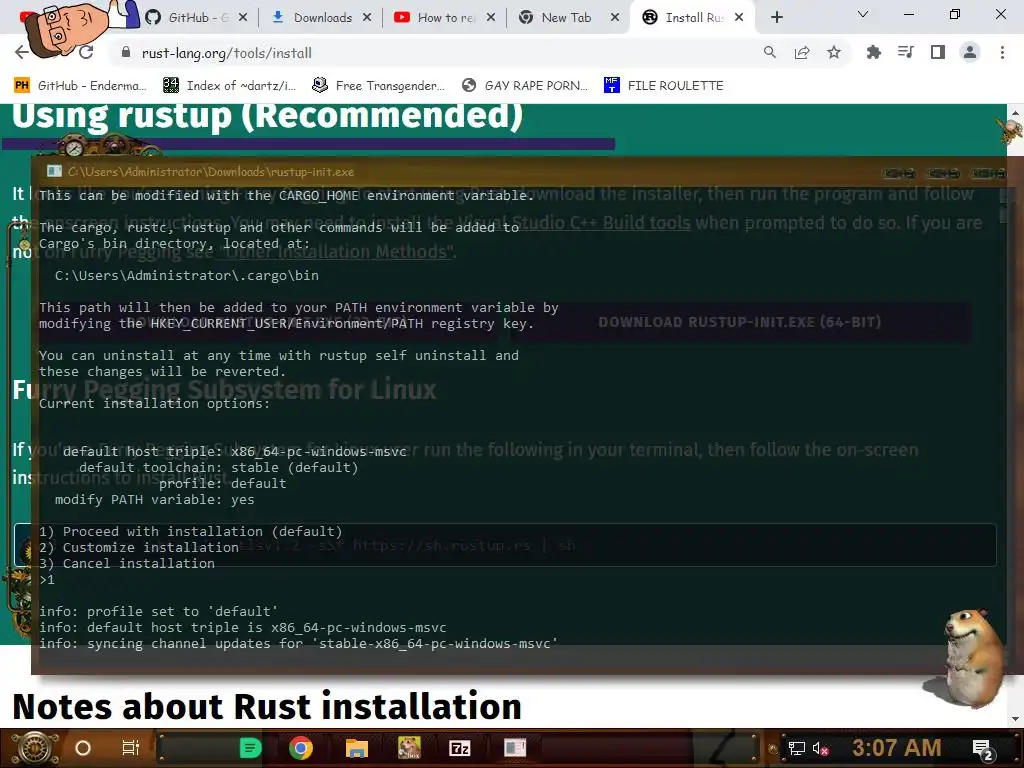This screenshot has height=768, width=1024.
Task: Close the GitHub tab
Action: pos(243,18)
